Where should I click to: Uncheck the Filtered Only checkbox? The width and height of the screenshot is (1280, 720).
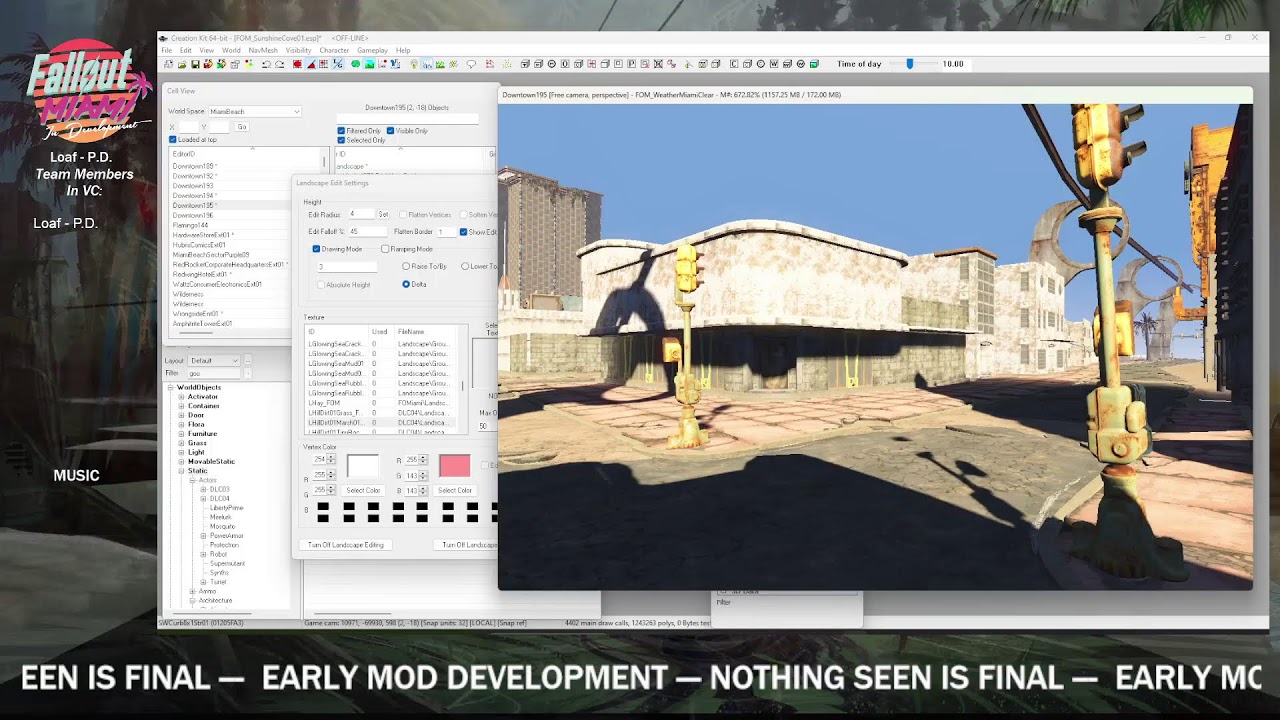tap(342, 131)
